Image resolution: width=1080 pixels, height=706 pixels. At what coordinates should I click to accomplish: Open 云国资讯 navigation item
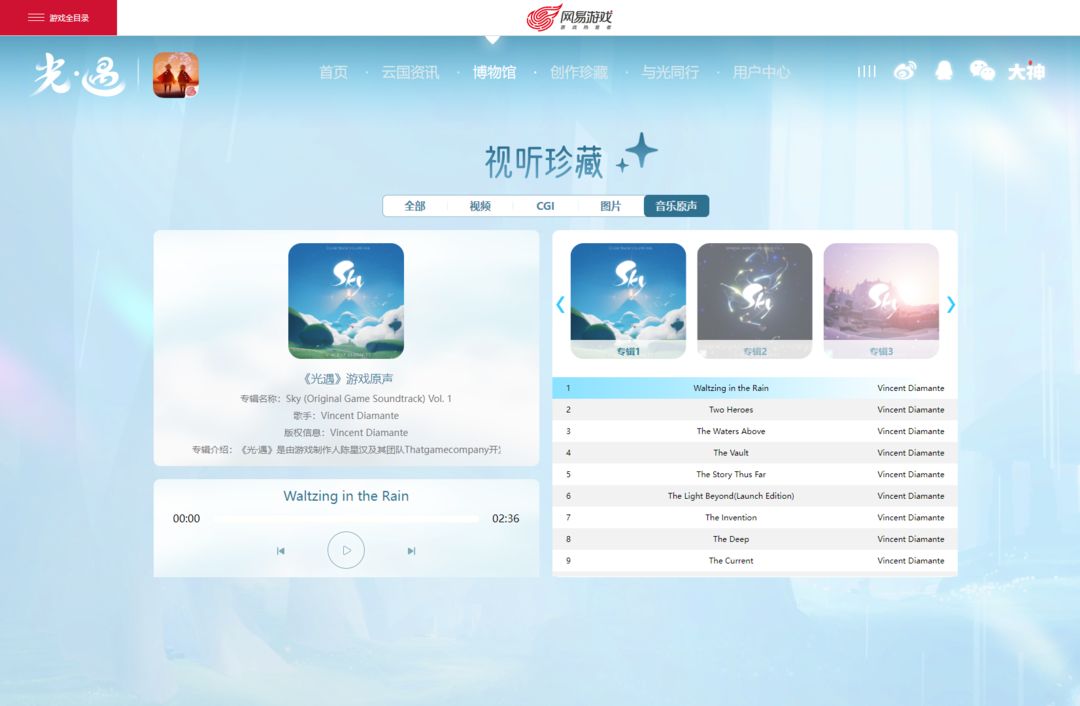coord(410,72)
